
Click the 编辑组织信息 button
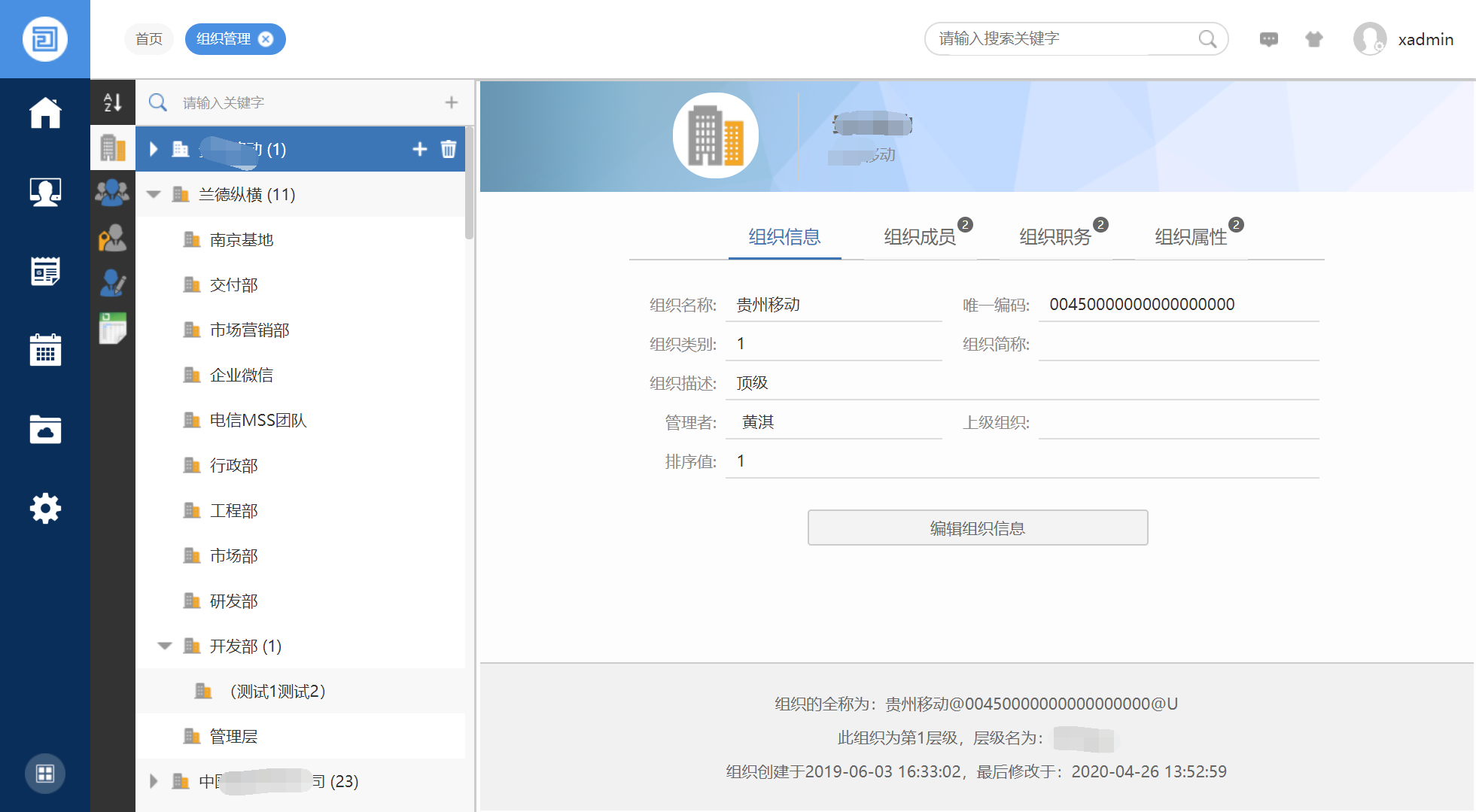[977, 528]
